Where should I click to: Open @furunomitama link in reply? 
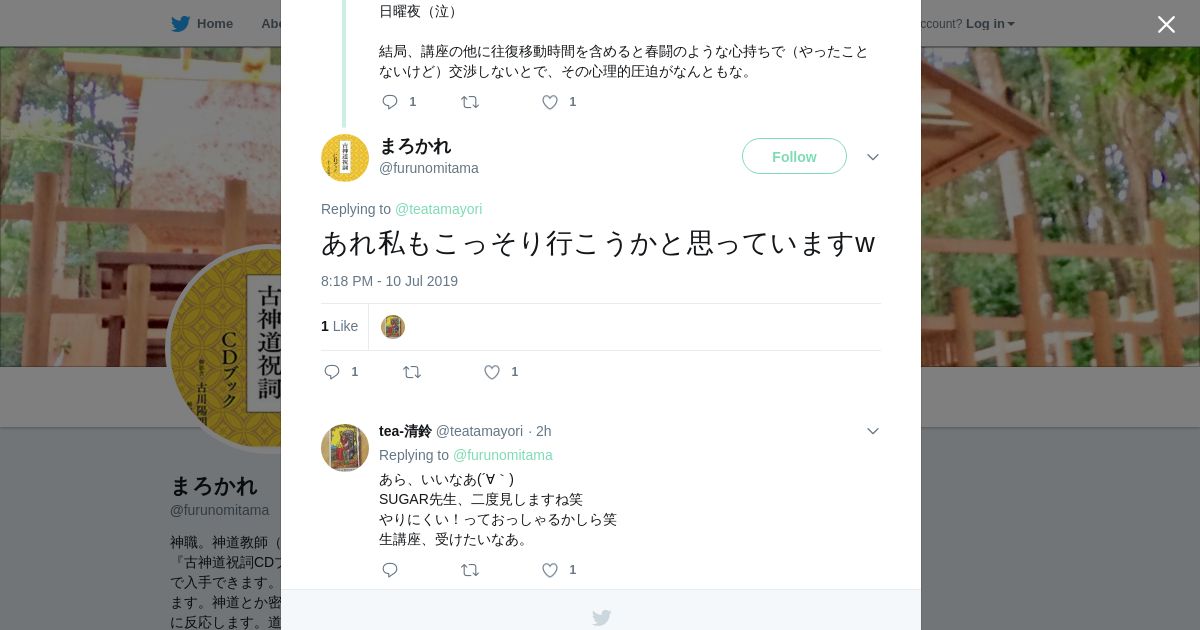pyautogui.click(x=502, y=455)
